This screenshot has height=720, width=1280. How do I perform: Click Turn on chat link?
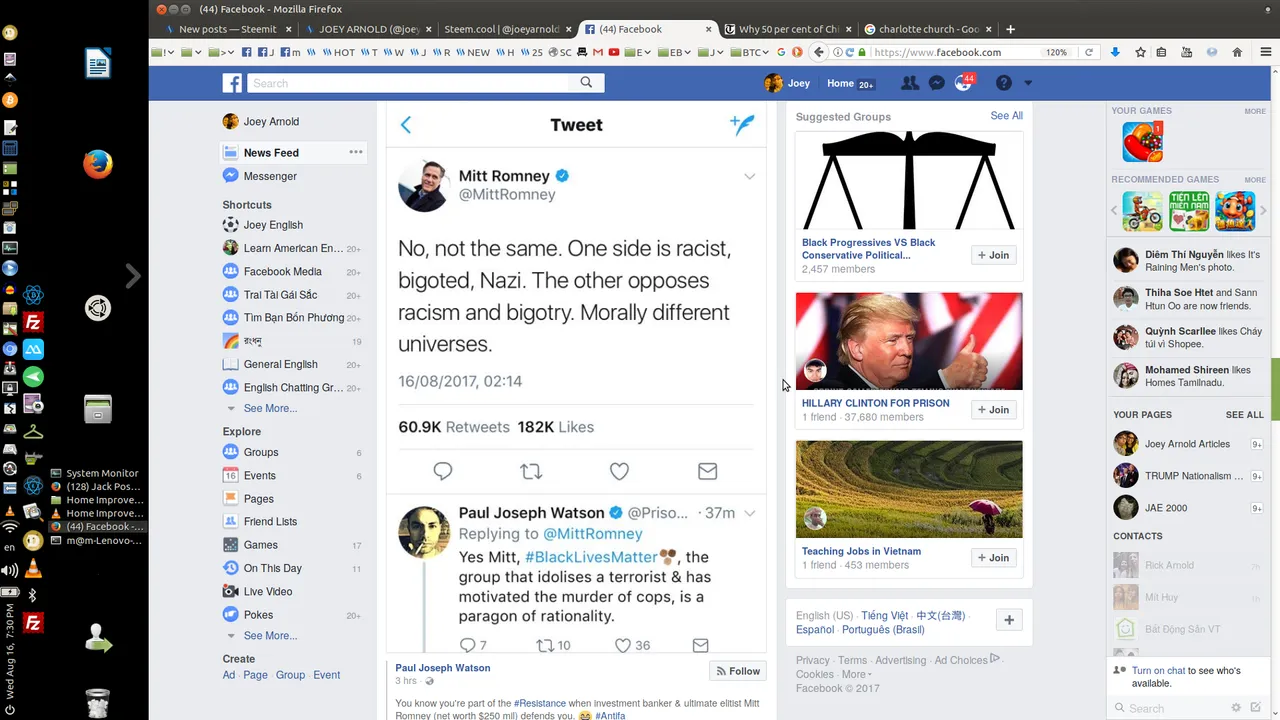pos(1159,671)
